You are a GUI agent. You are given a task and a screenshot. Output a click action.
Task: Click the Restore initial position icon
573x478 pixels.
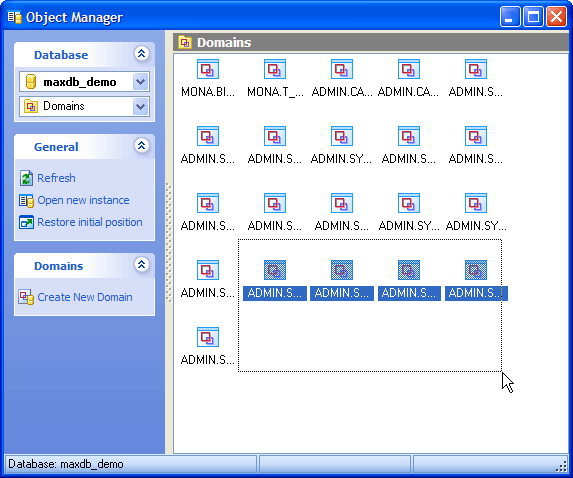click(x=26, y=223)
